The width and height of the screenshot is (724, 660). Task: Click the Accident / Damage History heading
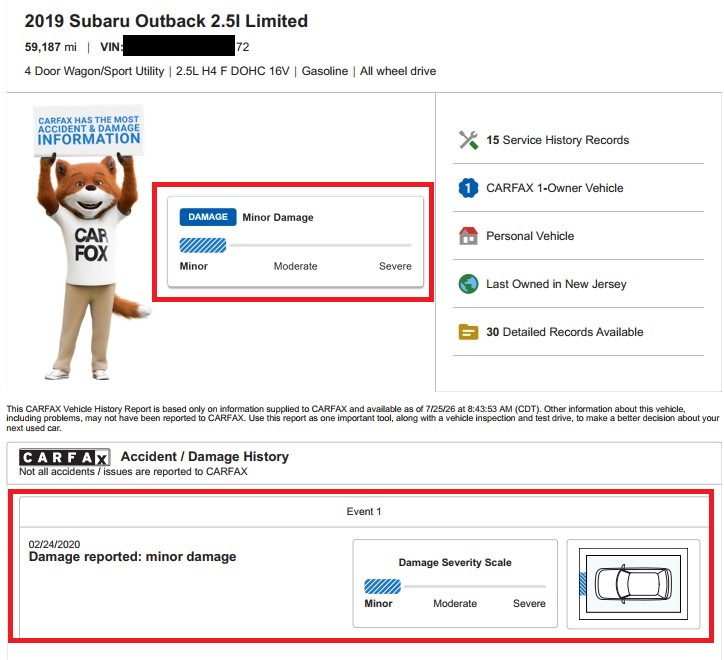tap(205, 456)
